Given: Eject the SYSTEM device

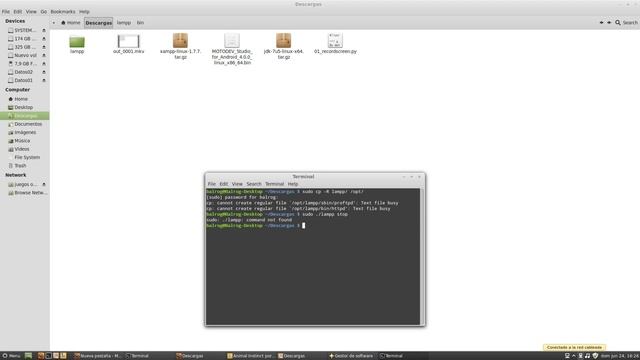Looking at the screenshot, I should (44, 31).
